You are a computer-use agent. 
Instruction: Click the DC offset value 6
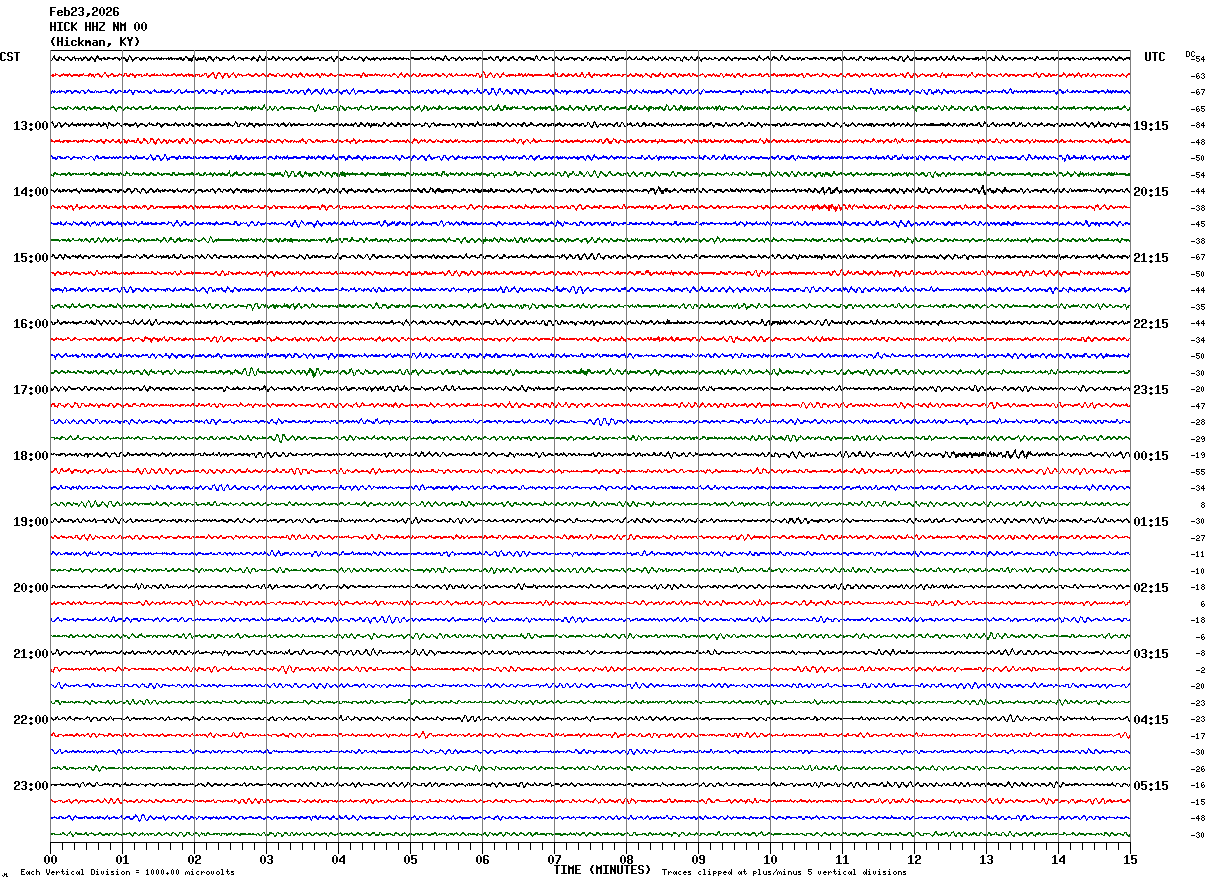pyautogui.click(x=1202, y=604)
